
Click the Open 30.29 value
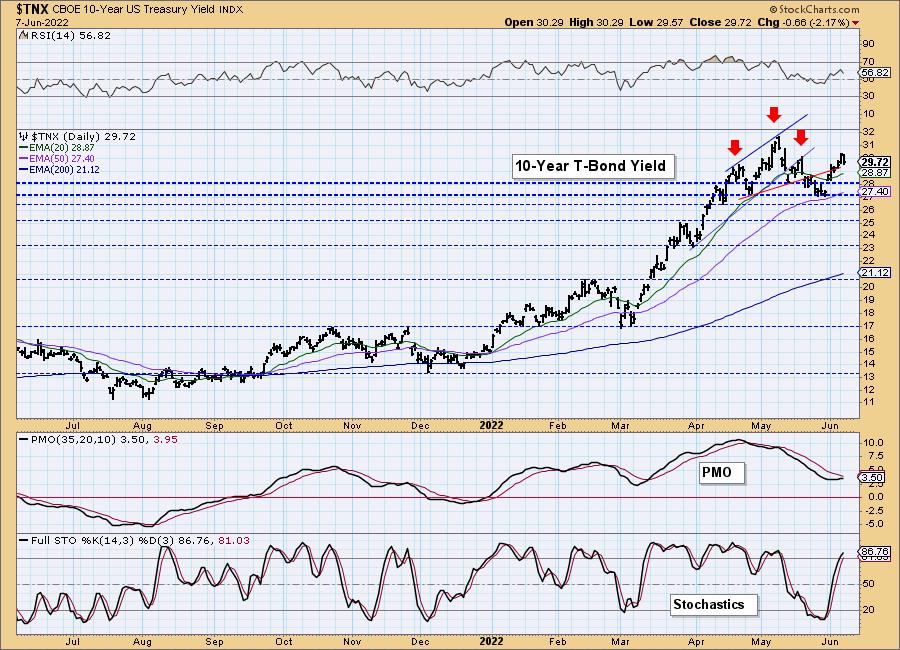[x=535, y=22]
